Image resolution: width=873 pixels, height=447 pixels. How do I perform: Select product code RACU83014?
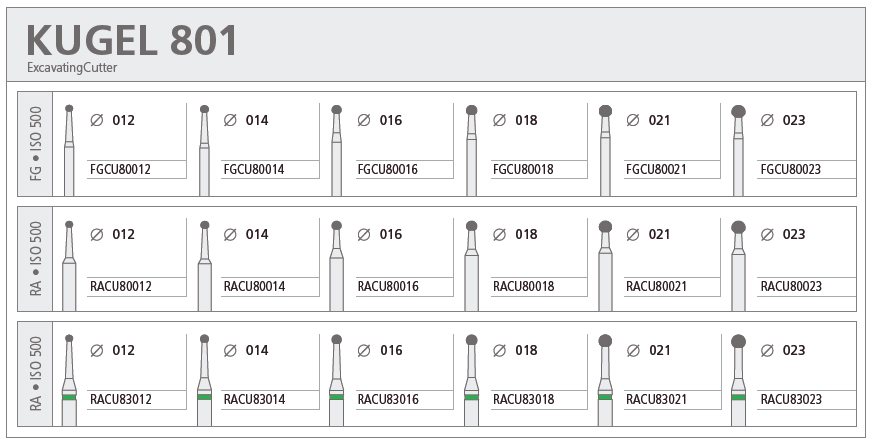click(x=254, y=399)
